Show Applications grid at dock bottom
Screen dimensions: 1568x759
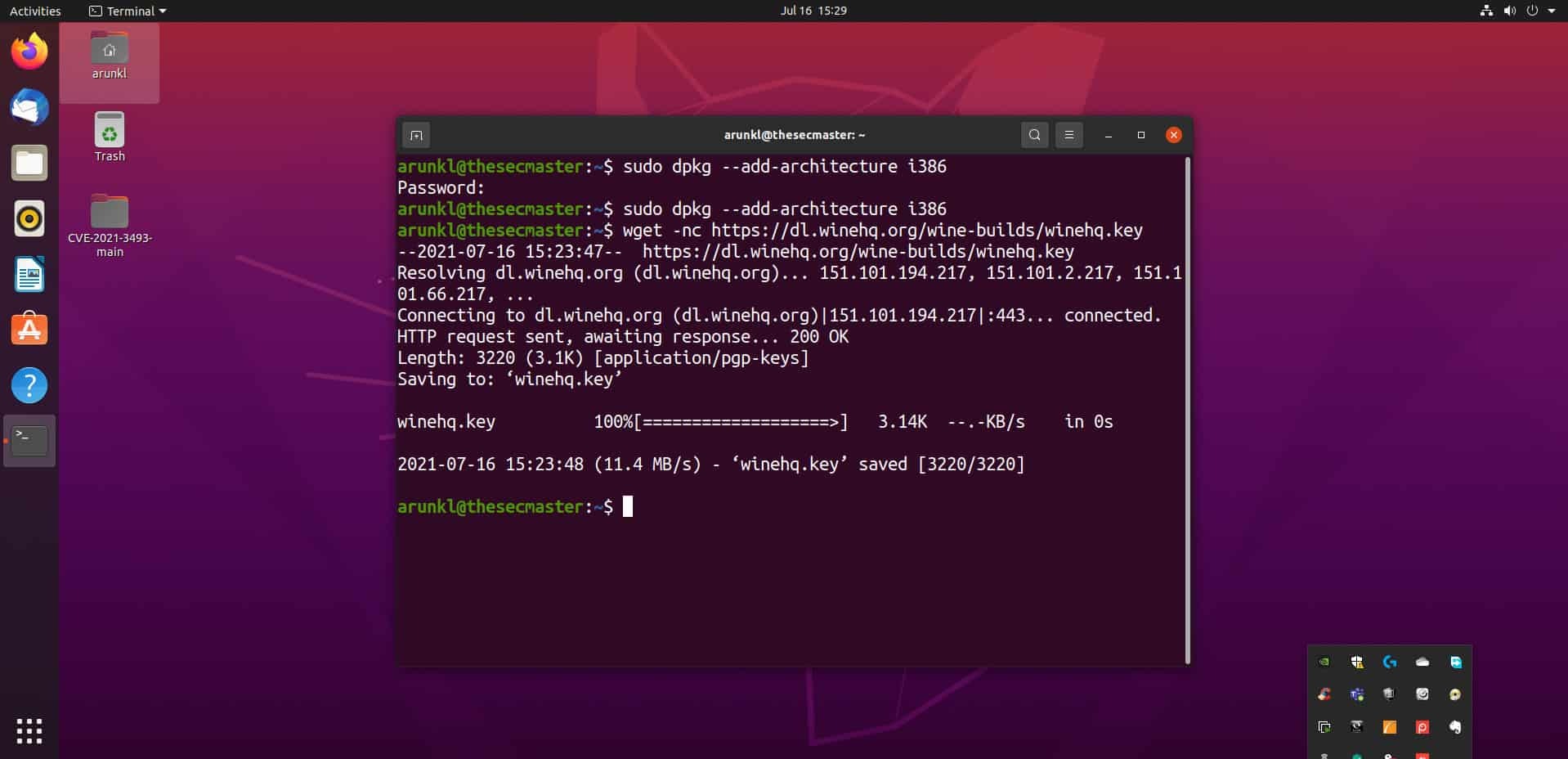tap(29, 731)
